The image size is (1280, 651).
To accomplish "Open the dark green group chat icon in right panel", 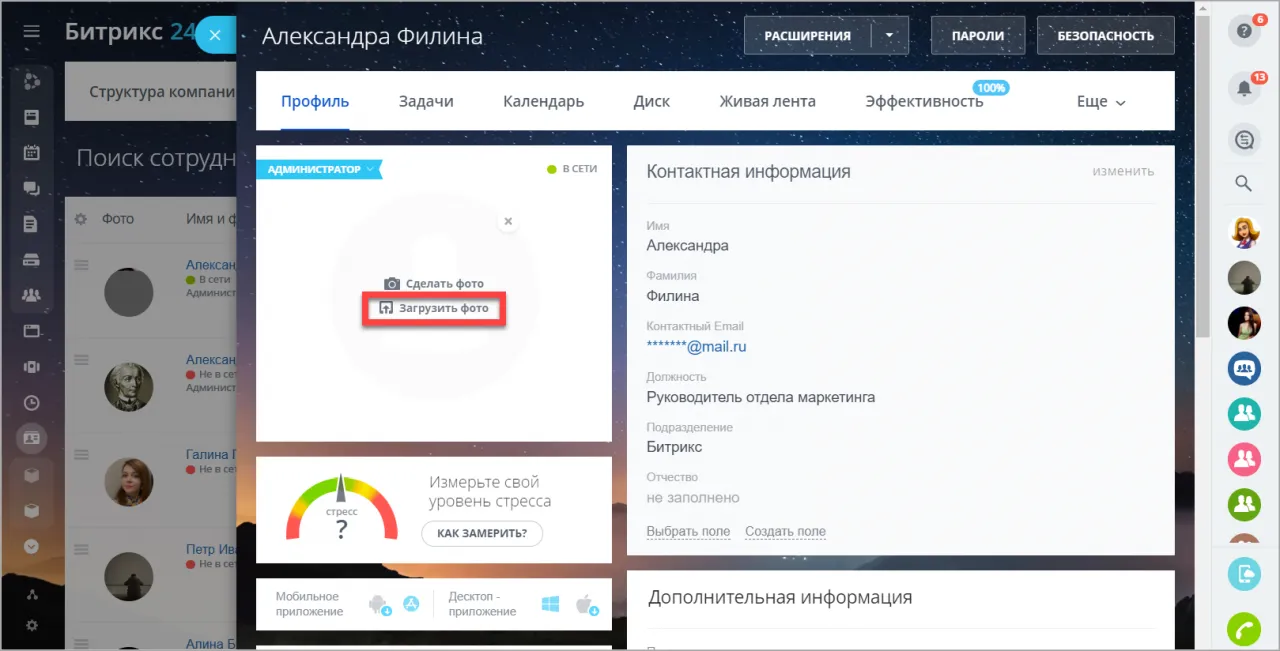I will coord(1244,503).
